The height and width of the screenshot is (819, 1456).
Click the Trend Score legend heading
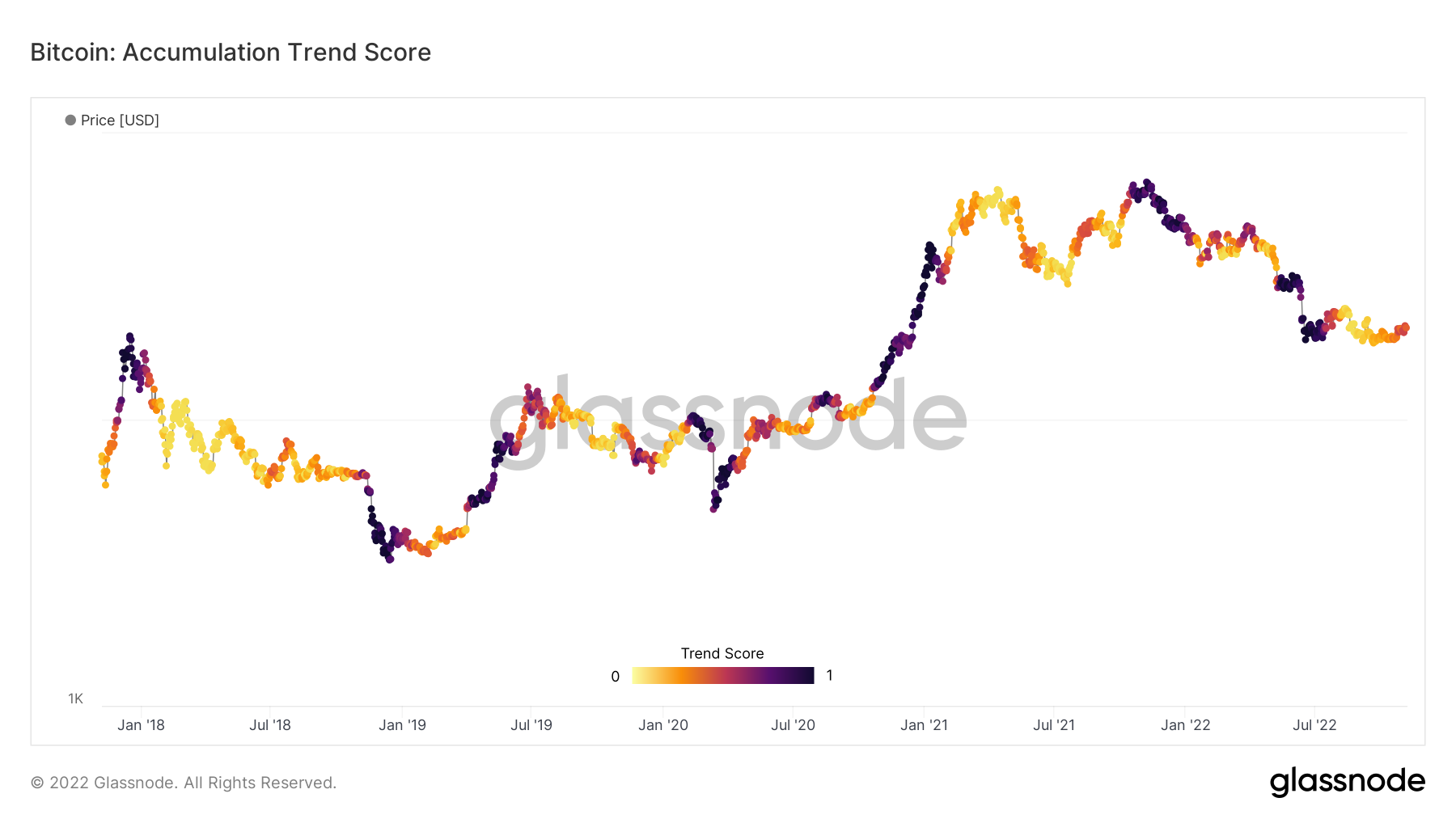click(x=722, y=653)
